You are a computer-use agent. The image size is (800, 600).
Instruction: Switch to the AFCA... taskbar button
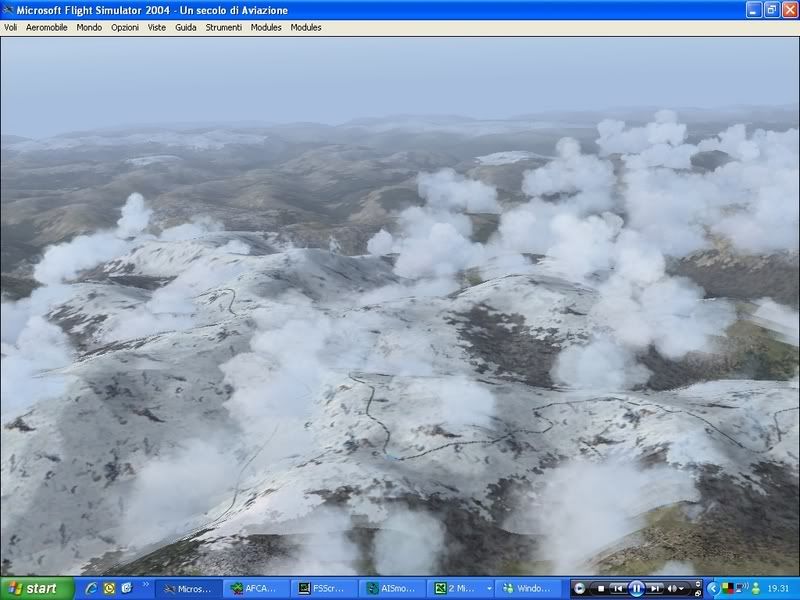tap(256, 589)
